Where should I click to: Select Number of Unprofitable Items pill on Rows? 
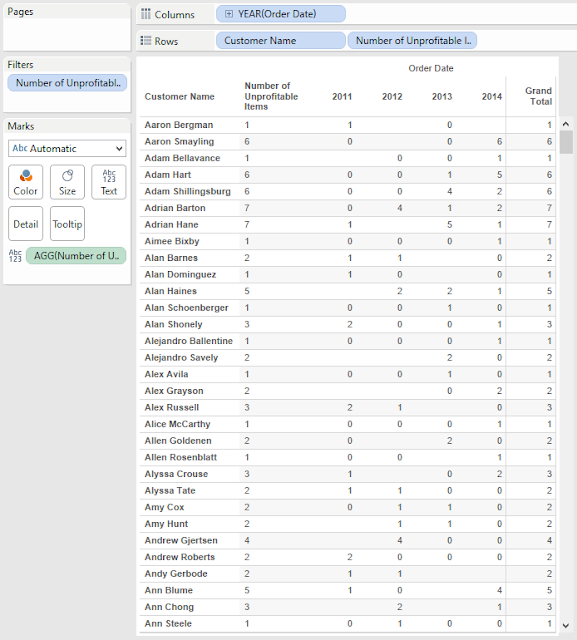(412, 41)
